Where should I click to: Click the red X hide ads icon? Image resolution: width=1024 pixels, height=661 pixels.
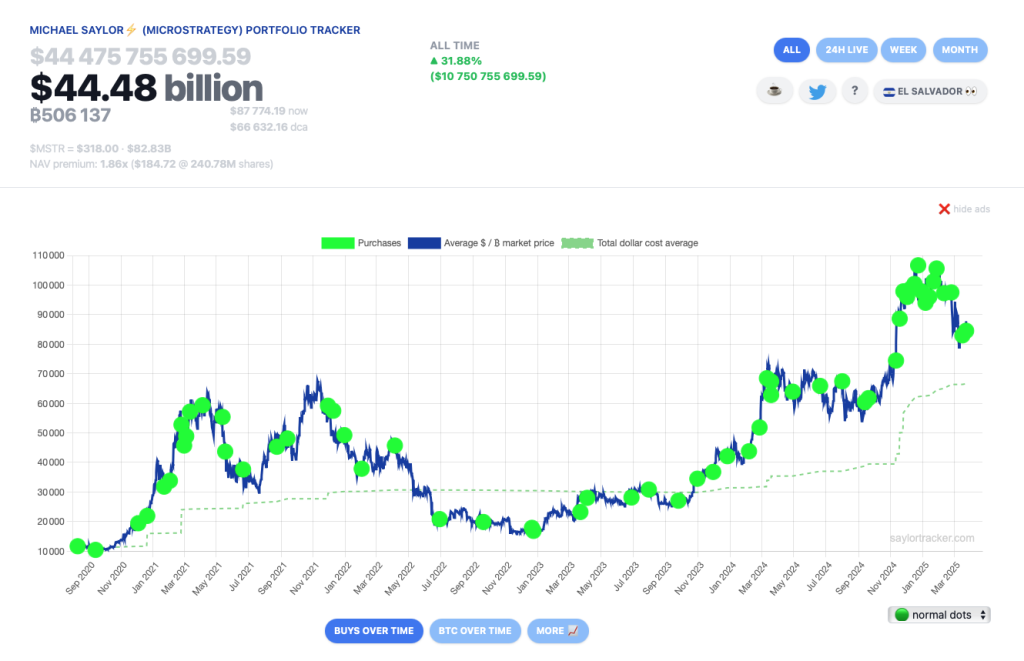click(944, 209)
